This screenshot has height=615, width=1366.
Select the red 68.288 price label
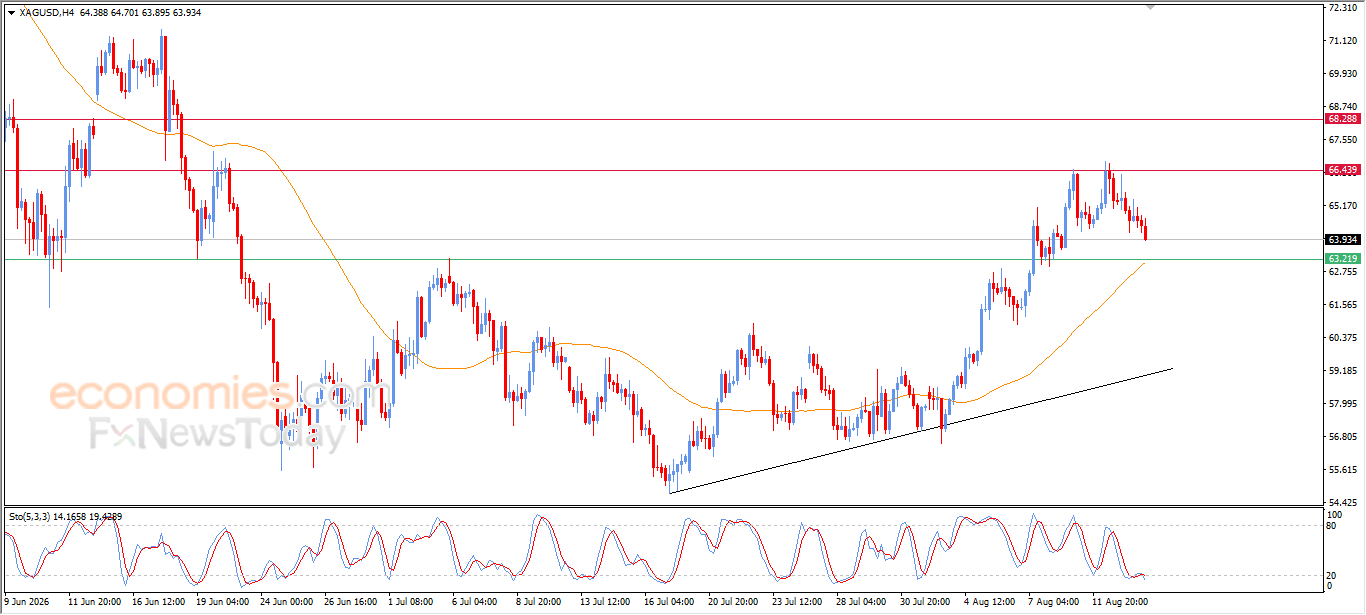[1341, 119]
